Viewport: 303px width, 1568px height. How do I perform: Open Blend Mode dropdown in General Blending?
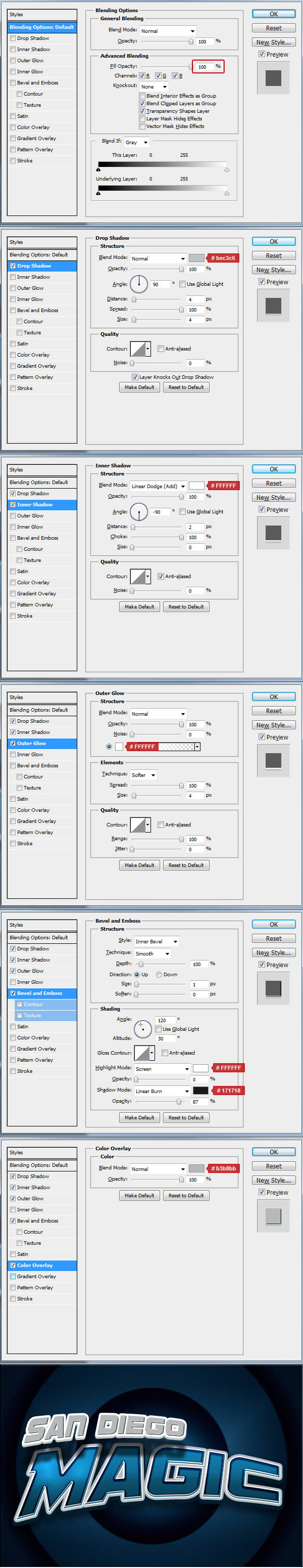(168, 30)
